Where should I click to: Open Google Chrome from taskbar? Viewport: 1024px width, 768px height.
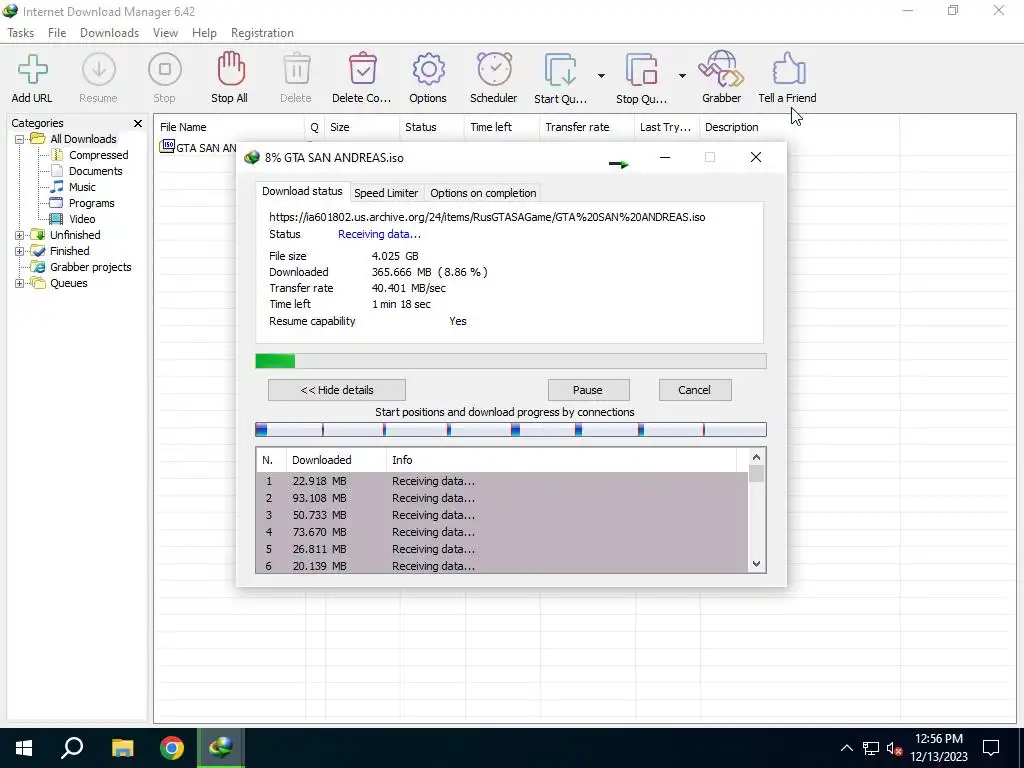pos(172,748)
